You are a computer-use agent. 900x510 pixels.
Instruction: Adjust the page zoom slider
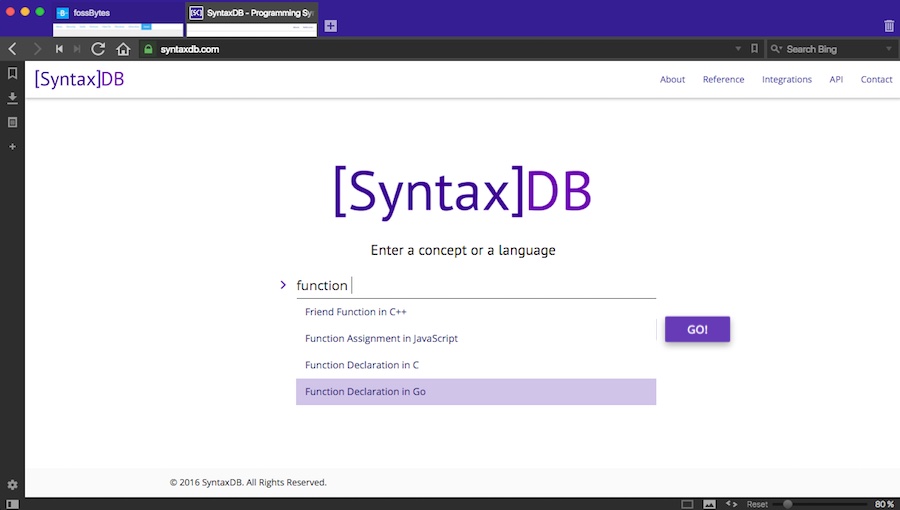point(789,504)
